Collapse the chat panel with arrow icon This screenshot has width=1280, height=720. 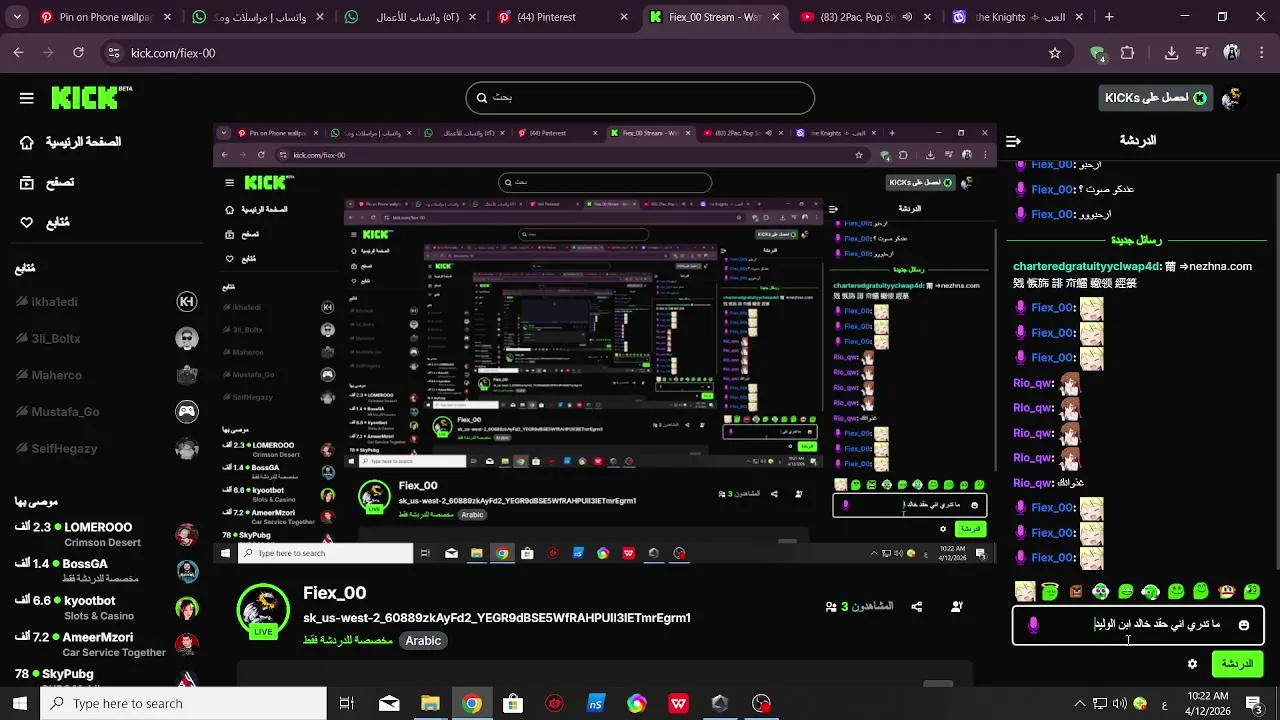click(x=1013, y=141)
